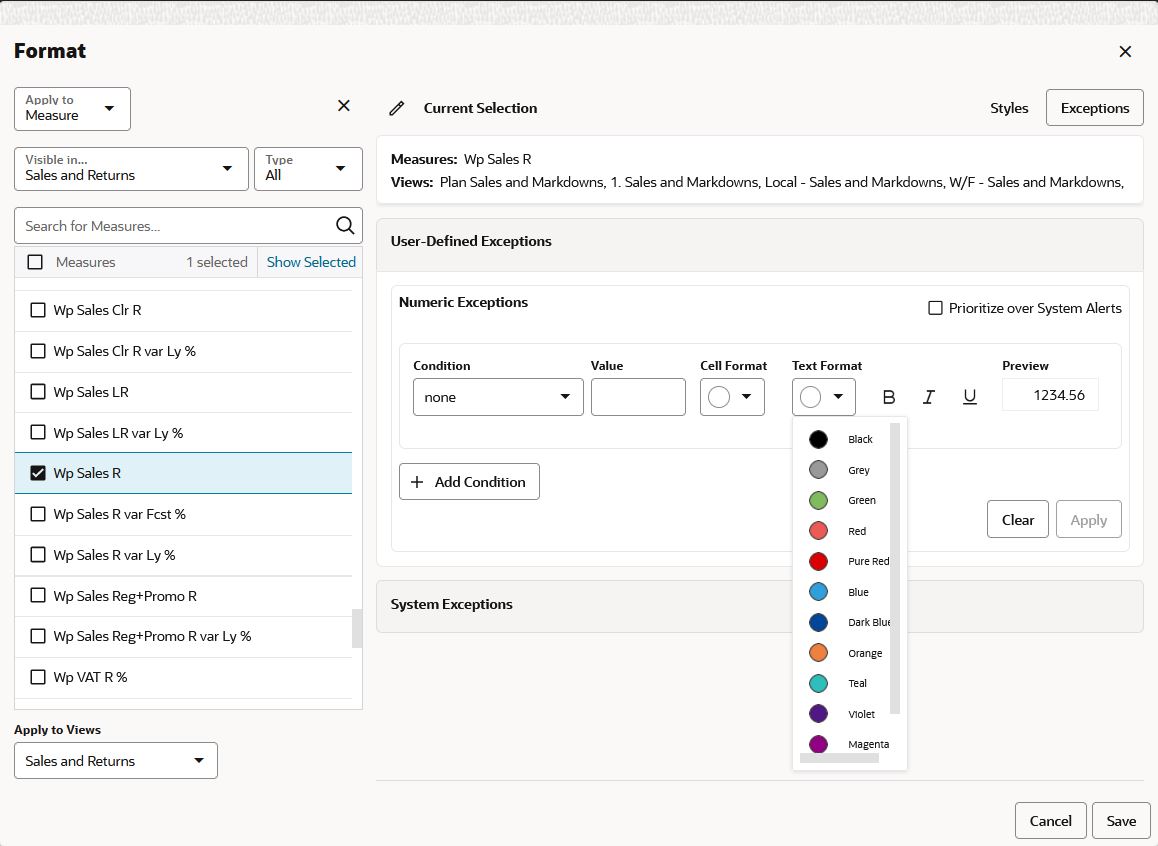
Task: Toggle Underline text formatting
Action: point(970,397)
